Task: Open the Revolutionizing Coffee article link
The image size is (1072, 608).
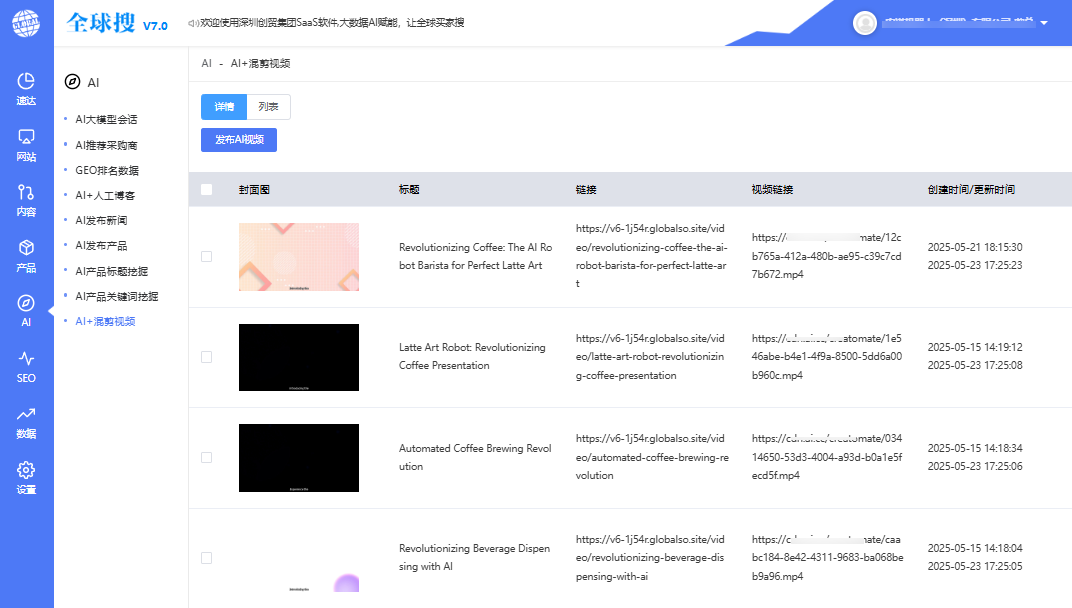Action: 650,256
